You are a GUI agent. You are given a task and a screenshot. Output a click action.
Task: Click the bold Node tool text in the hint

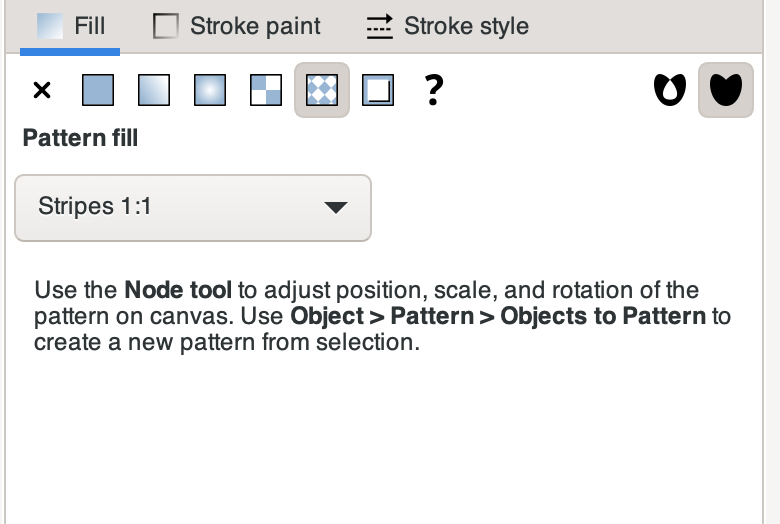178,290
